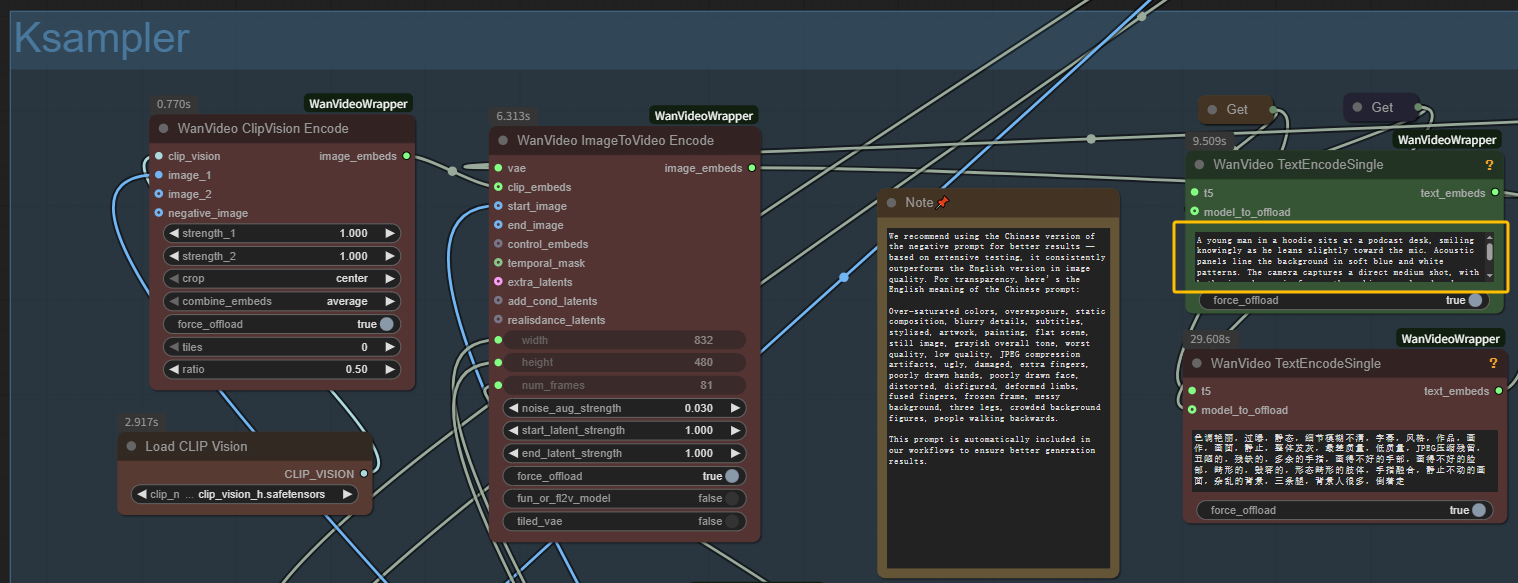Click the Ksampler group title

click(101, 38)
